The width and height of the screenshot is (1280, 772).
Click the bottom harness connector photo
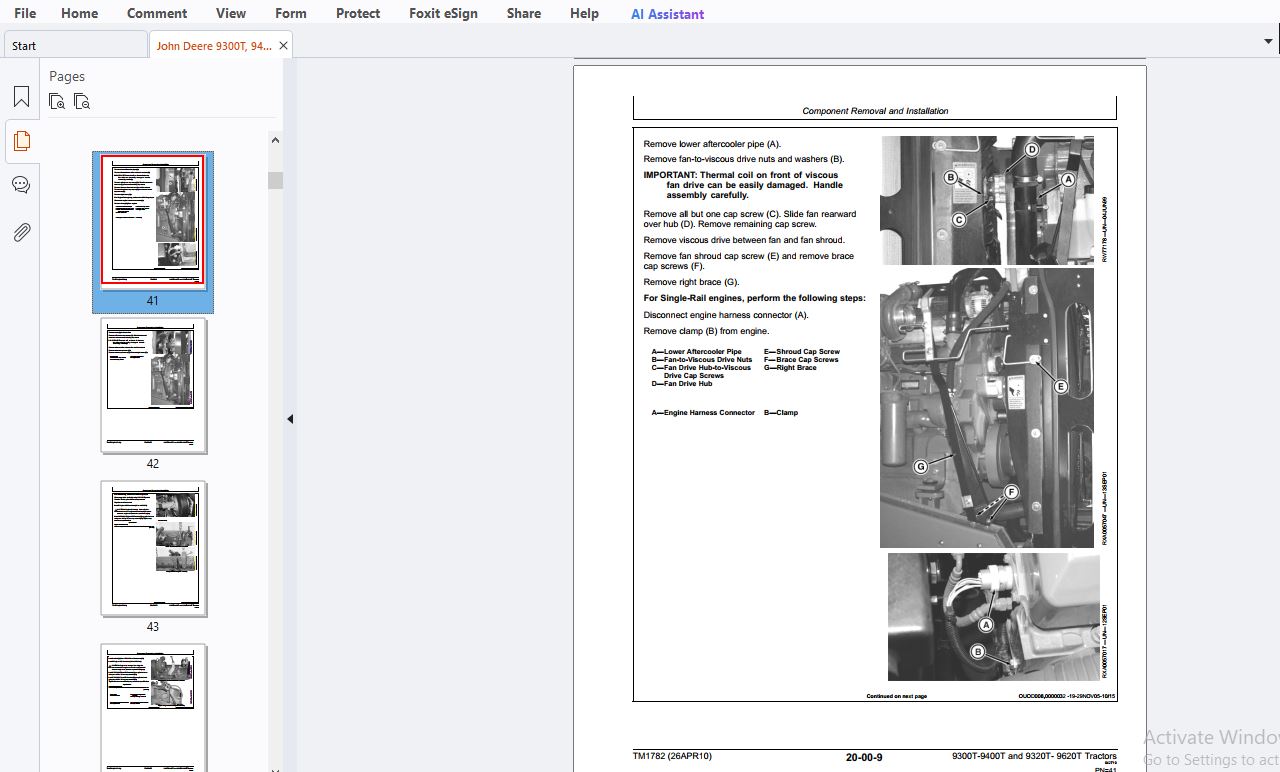point(994,617)
